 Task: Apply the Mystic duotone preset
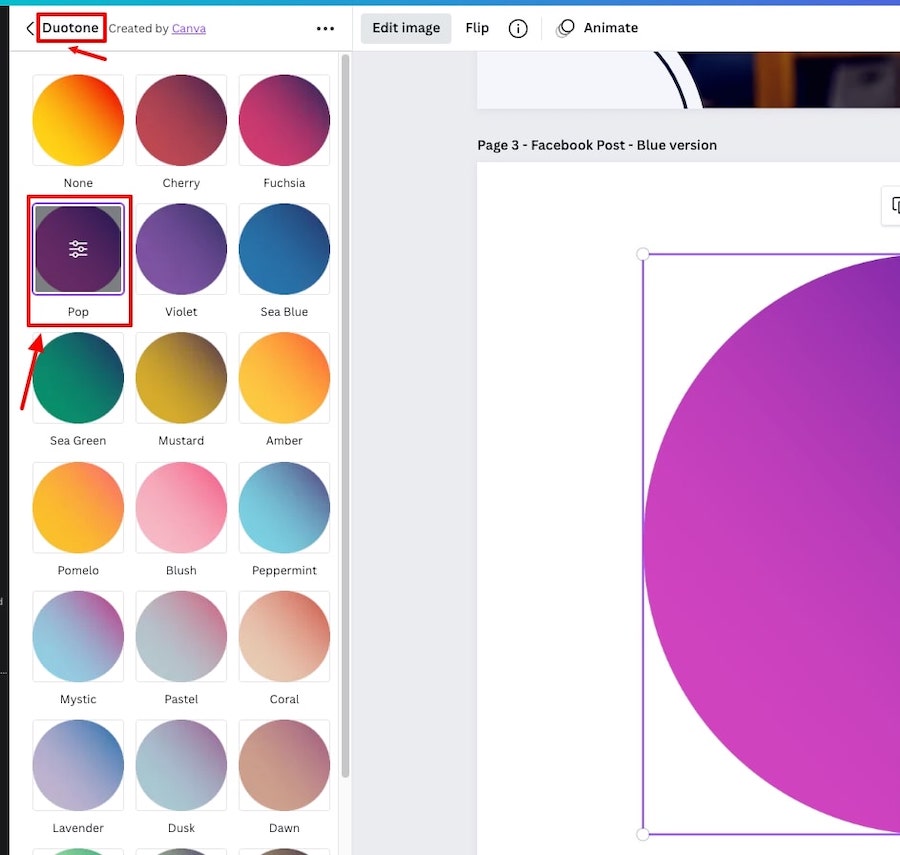78,637
